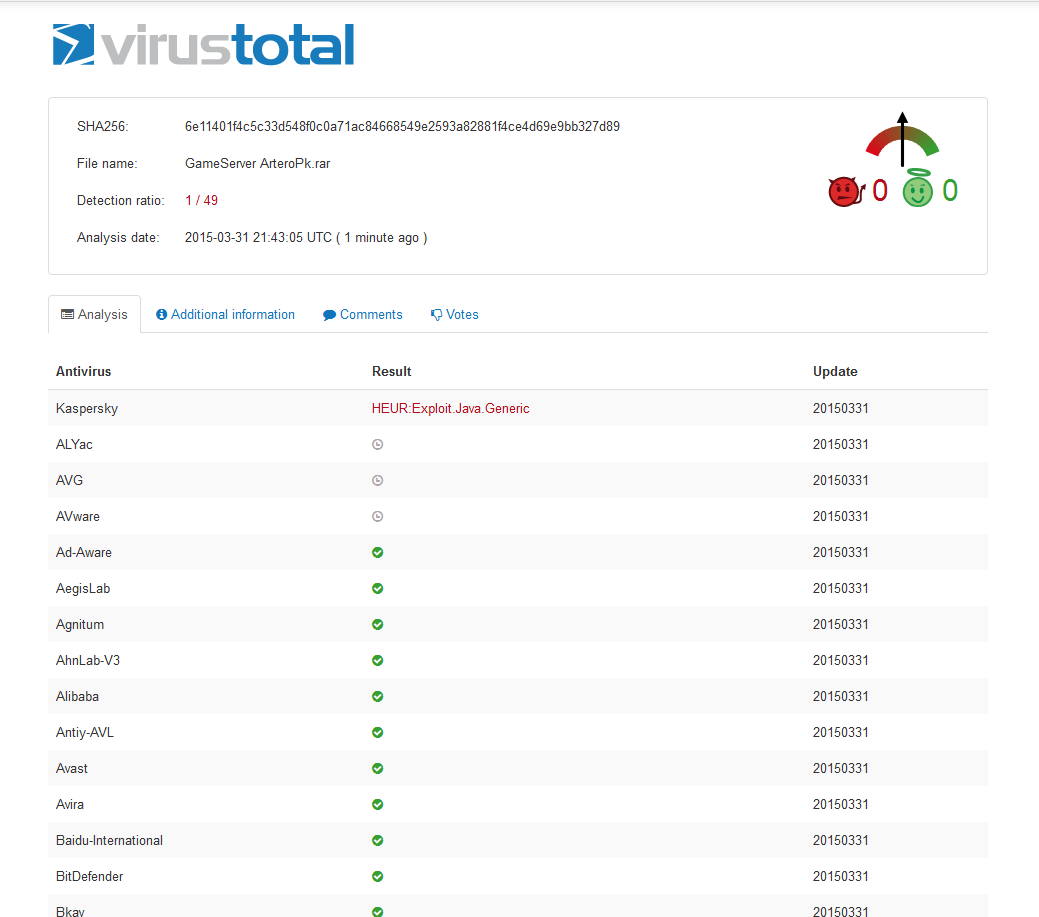The width and height of the screenshot is (1039, 917).
Task: Click the red devil malicious vote icon
Action: point(847,191)
